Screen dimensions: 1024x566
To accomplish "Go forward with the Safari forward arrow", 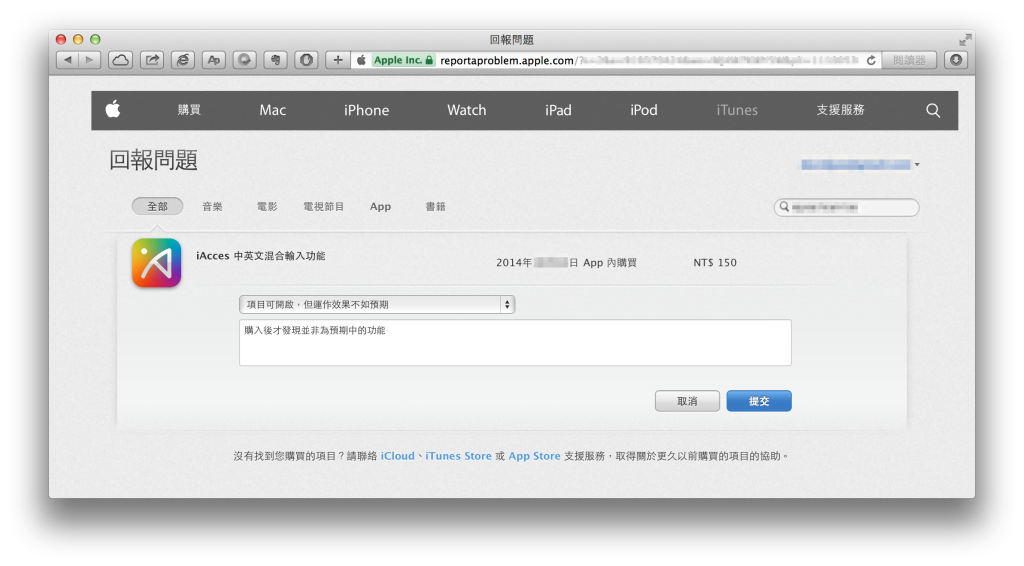I will [89, 60].
